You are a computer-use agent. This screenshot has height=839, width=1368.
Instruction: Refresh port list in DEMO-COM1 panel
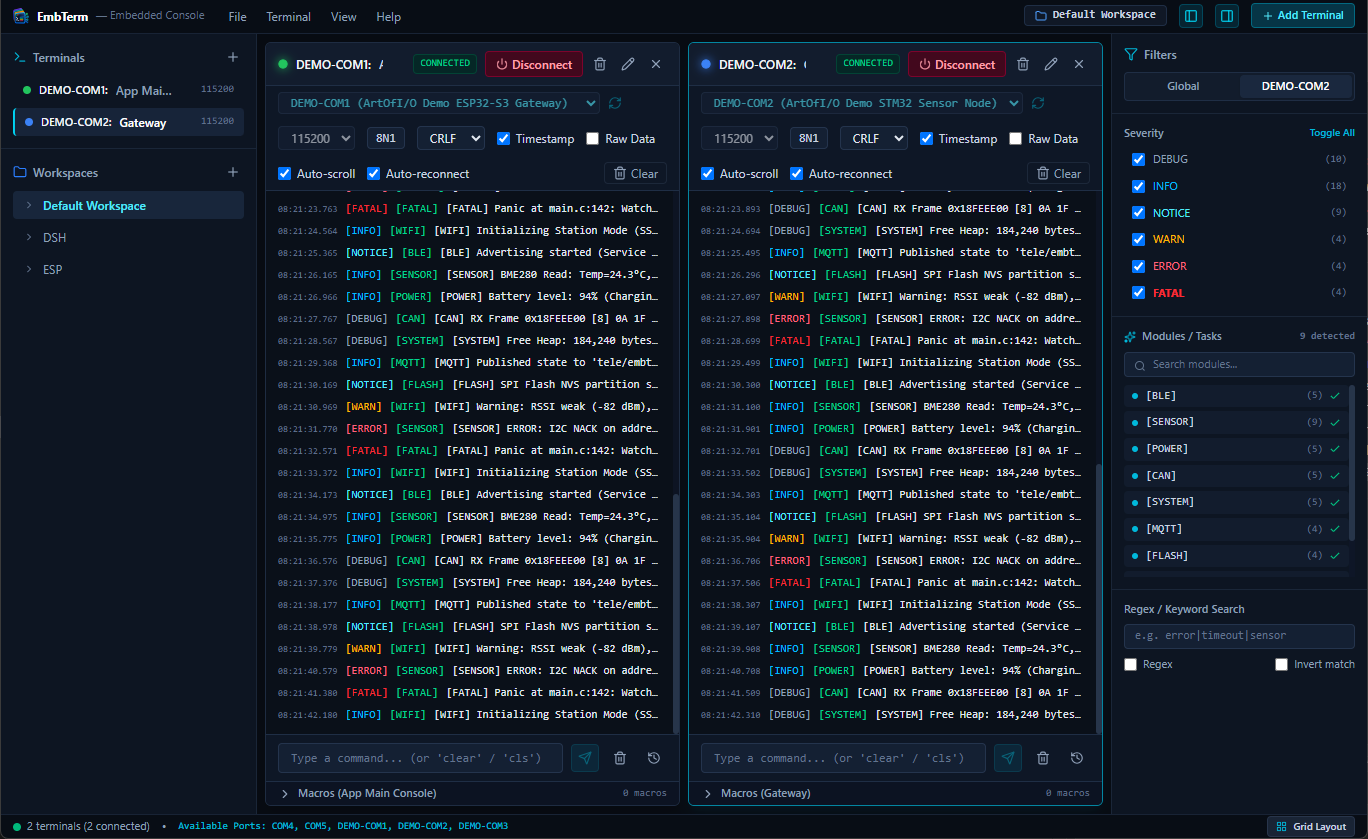[x=615, y=103]
